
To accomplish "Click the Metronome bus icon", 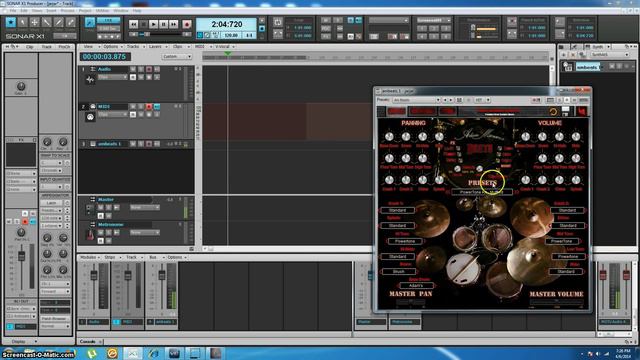I will click(x=90, y=235).
